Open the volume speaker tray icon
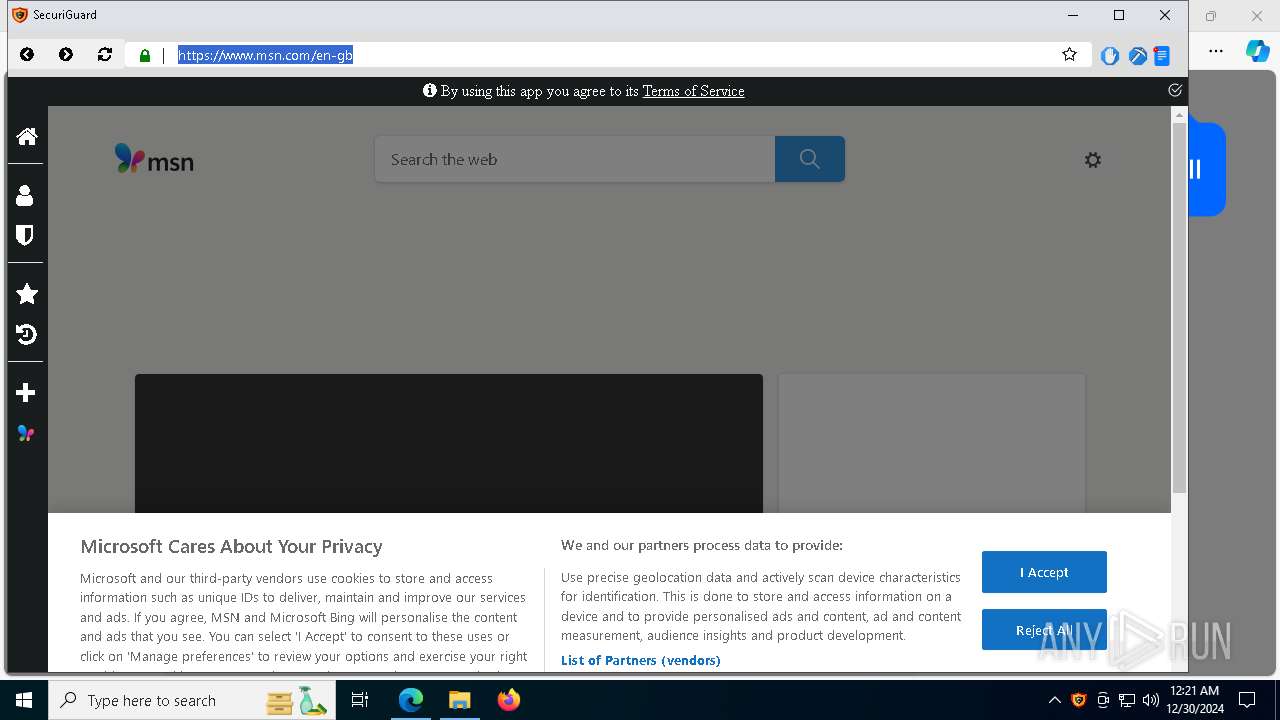The image size is (1280, 720). point(1151,700)
